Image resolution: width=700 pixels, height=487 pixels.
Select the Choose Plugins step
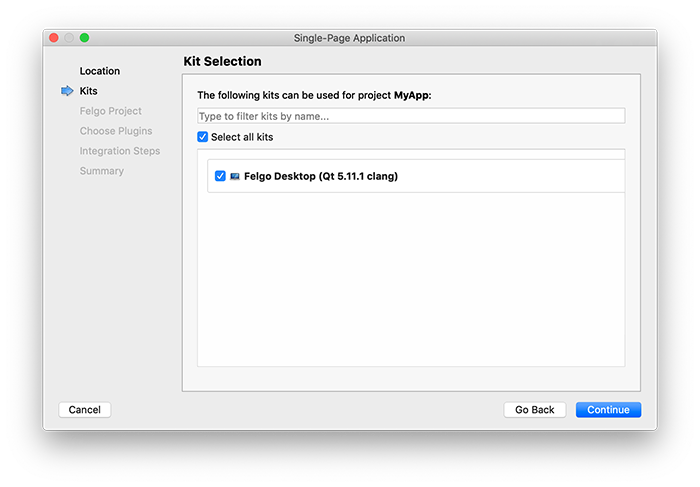point(116,131)
